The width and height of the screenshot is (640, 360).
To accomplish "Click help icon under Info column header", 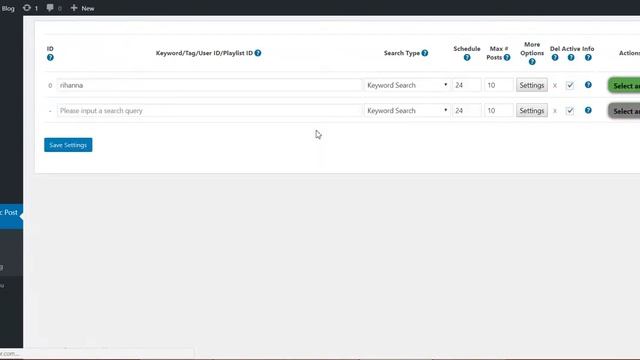I will [x=588, y=58].
